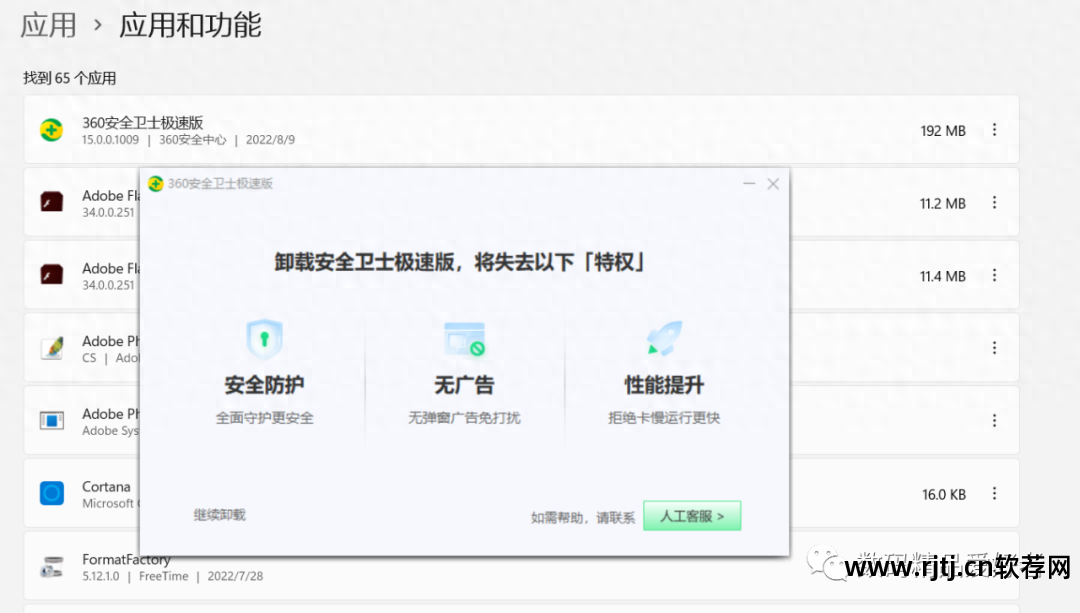
Task: Click the second Adobe Flash icon (11.4 MB row)
Action: (x=52, y=275)
